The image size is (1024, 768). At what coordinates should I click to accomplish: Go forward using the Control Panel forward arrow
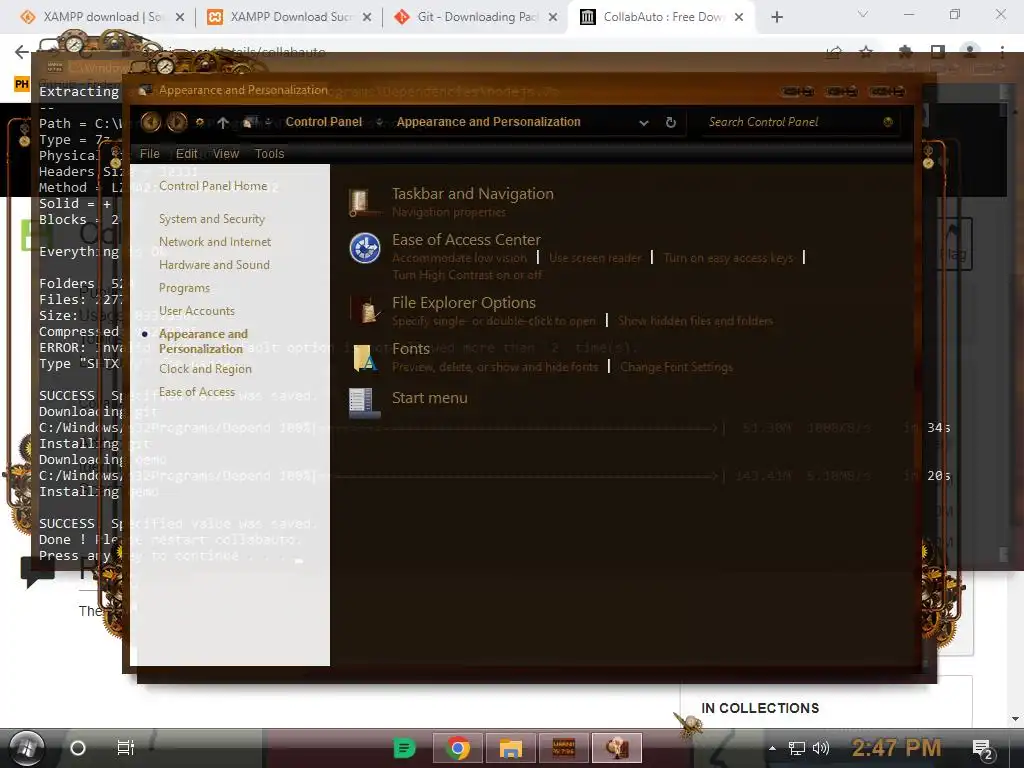coord(176,122)
